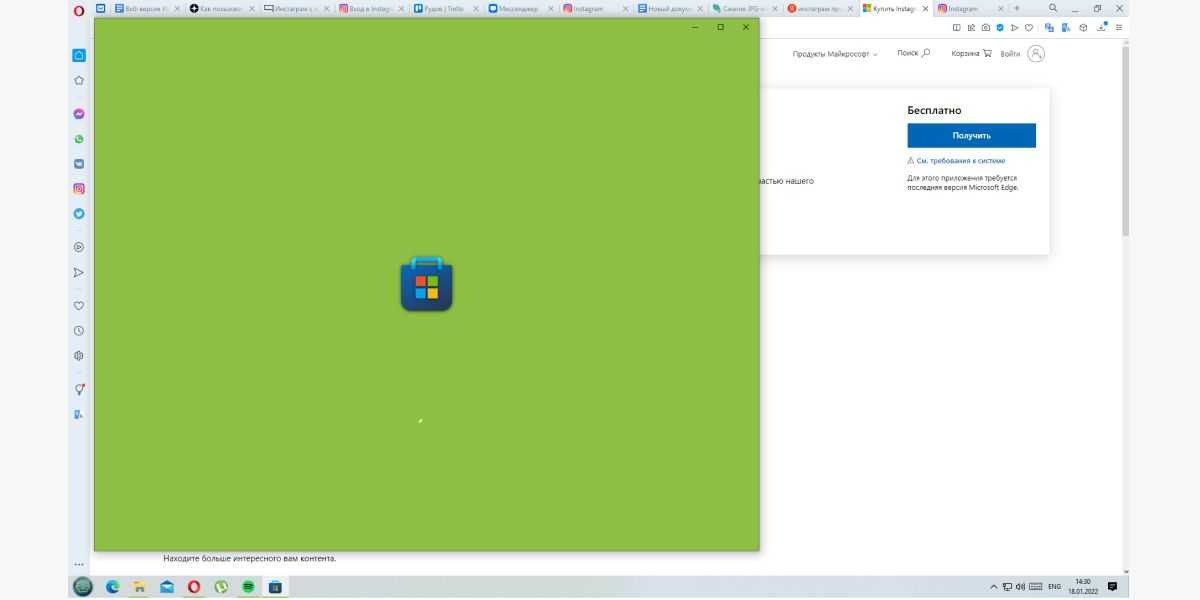Click the blue Получить button
Screen dimensions: 1200x600
tap(971, 135)
